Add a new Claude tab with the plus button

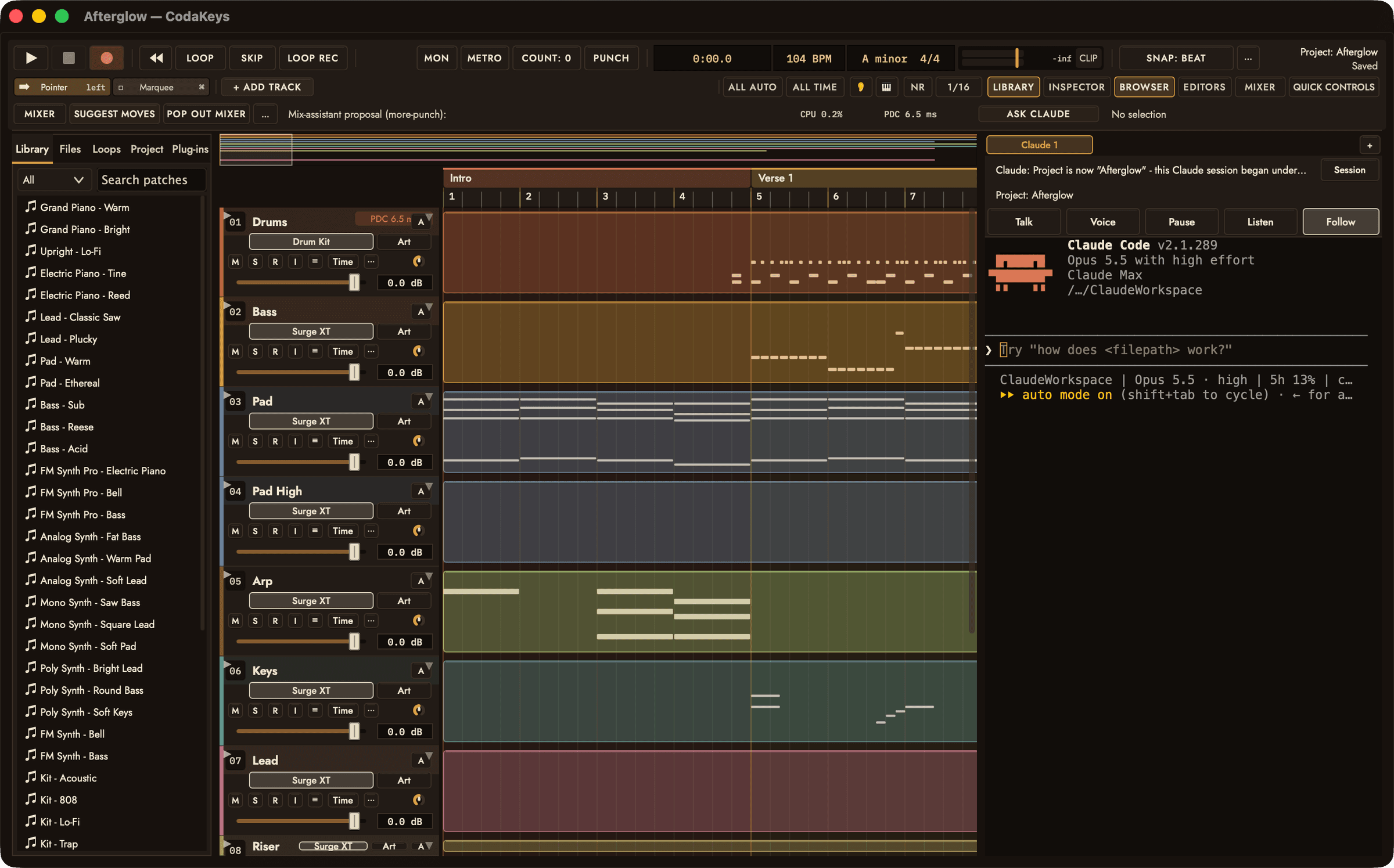click(x=1369, y=145)
